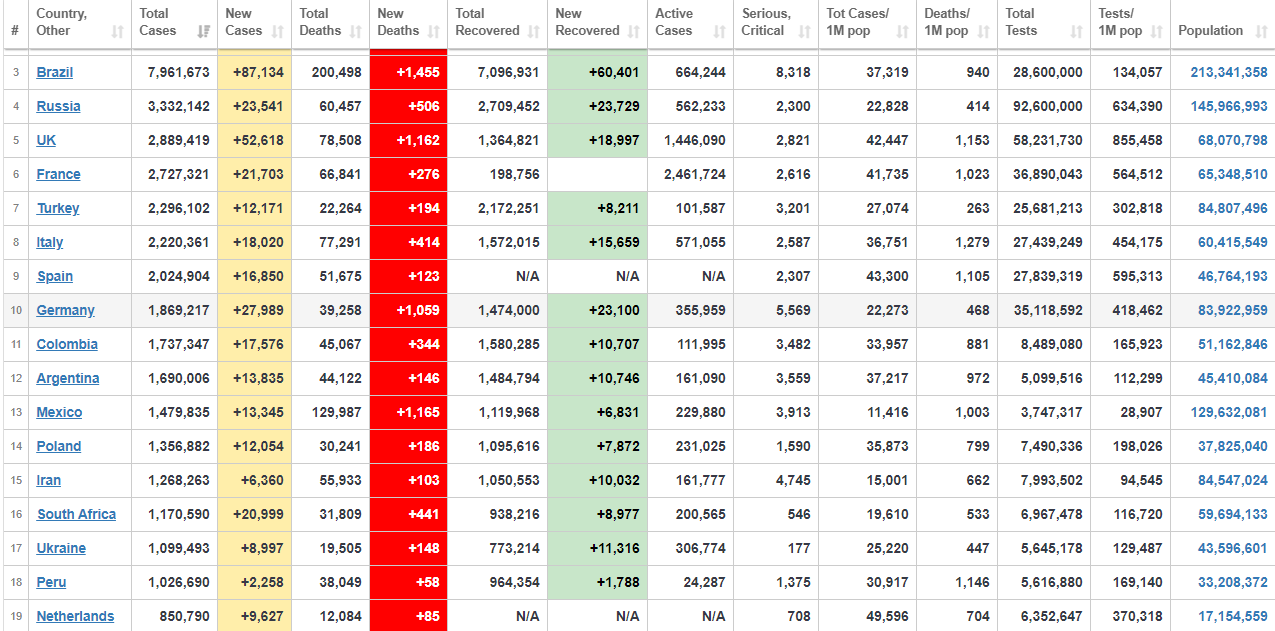Open Netherlands' population link 17,154,559
The height and width of the screenshot is (631, 1275).
pos(1233,616)
